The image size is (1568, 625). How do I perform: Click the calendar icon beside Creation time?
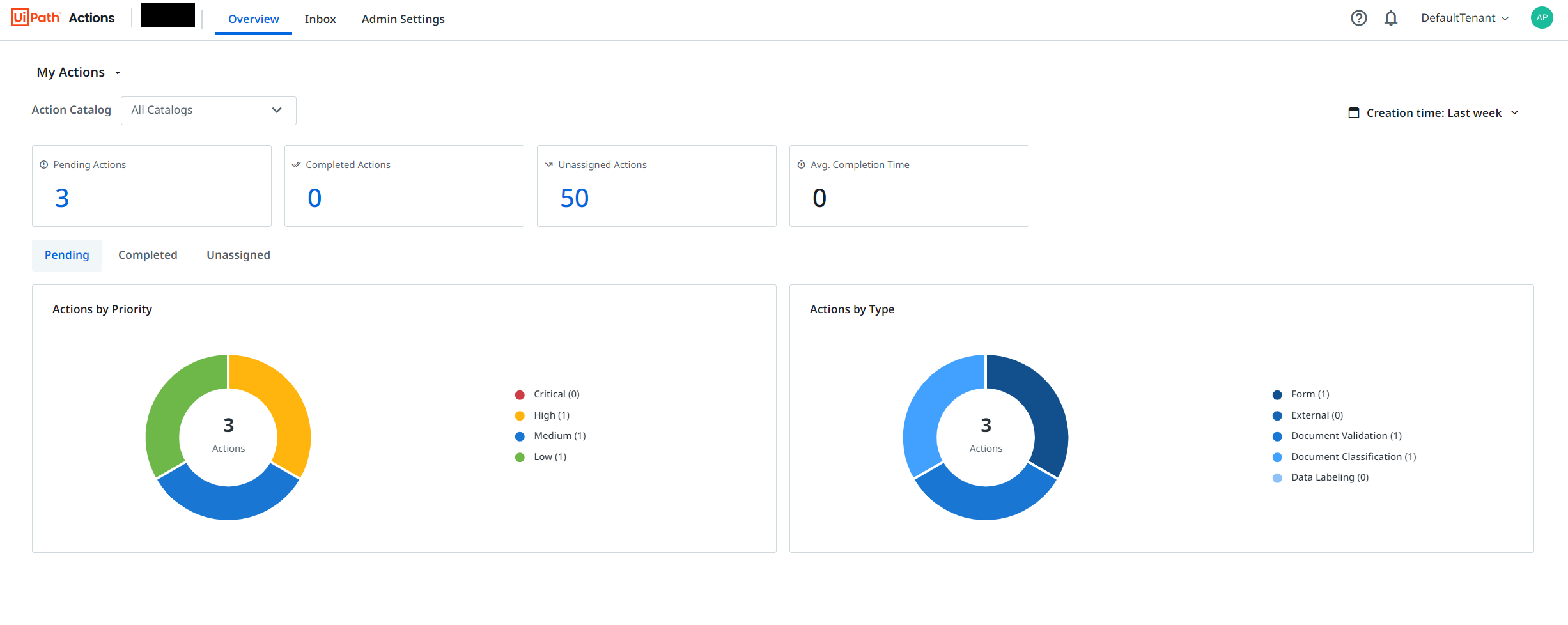[x=1353, y=113]
